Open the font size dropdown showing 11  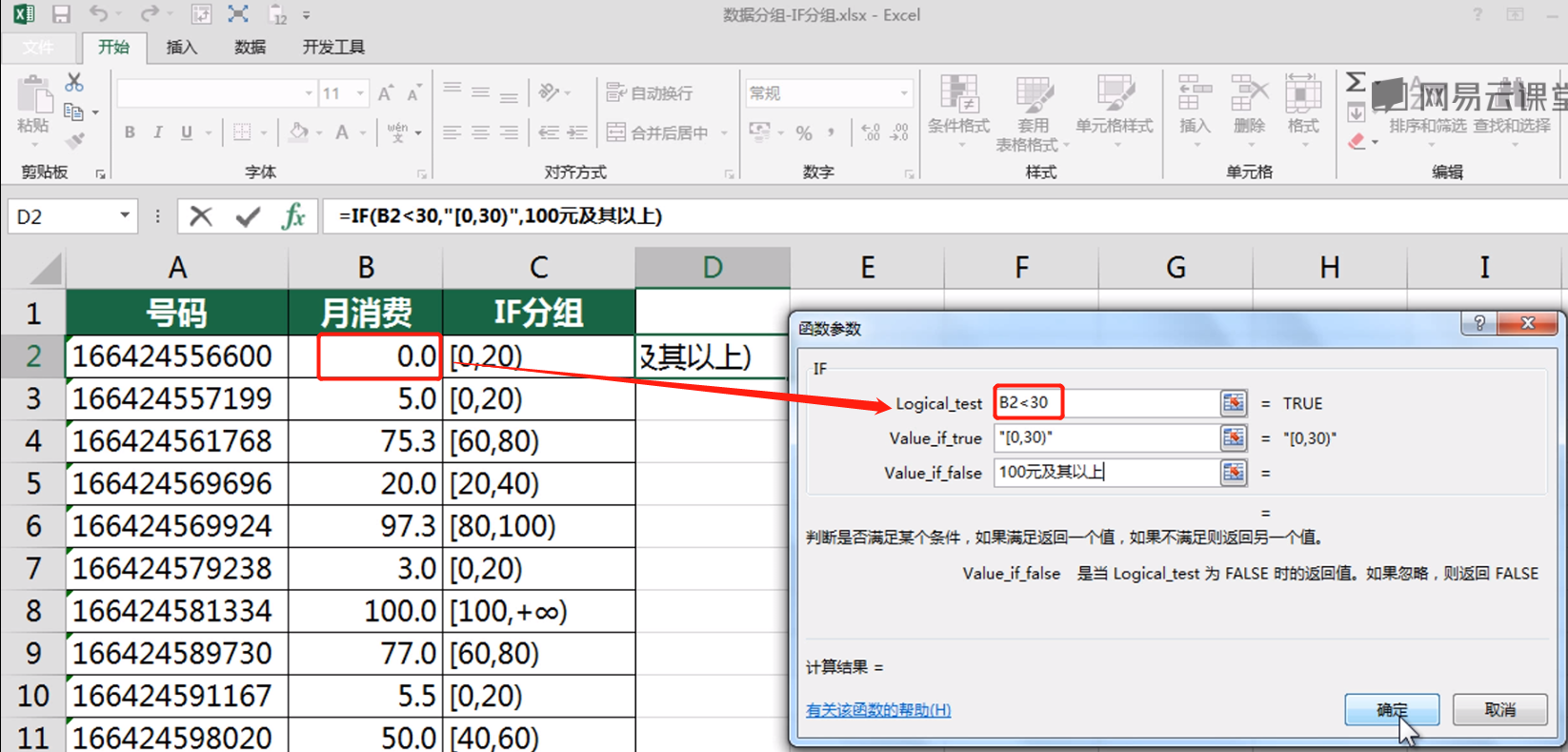(360, 93)
